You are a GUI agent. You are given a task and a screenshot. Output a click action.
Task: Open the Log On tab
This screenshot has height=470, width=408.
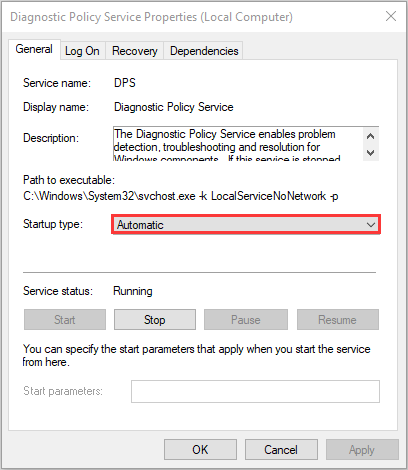pyautogui.click(x=82, y=51)
